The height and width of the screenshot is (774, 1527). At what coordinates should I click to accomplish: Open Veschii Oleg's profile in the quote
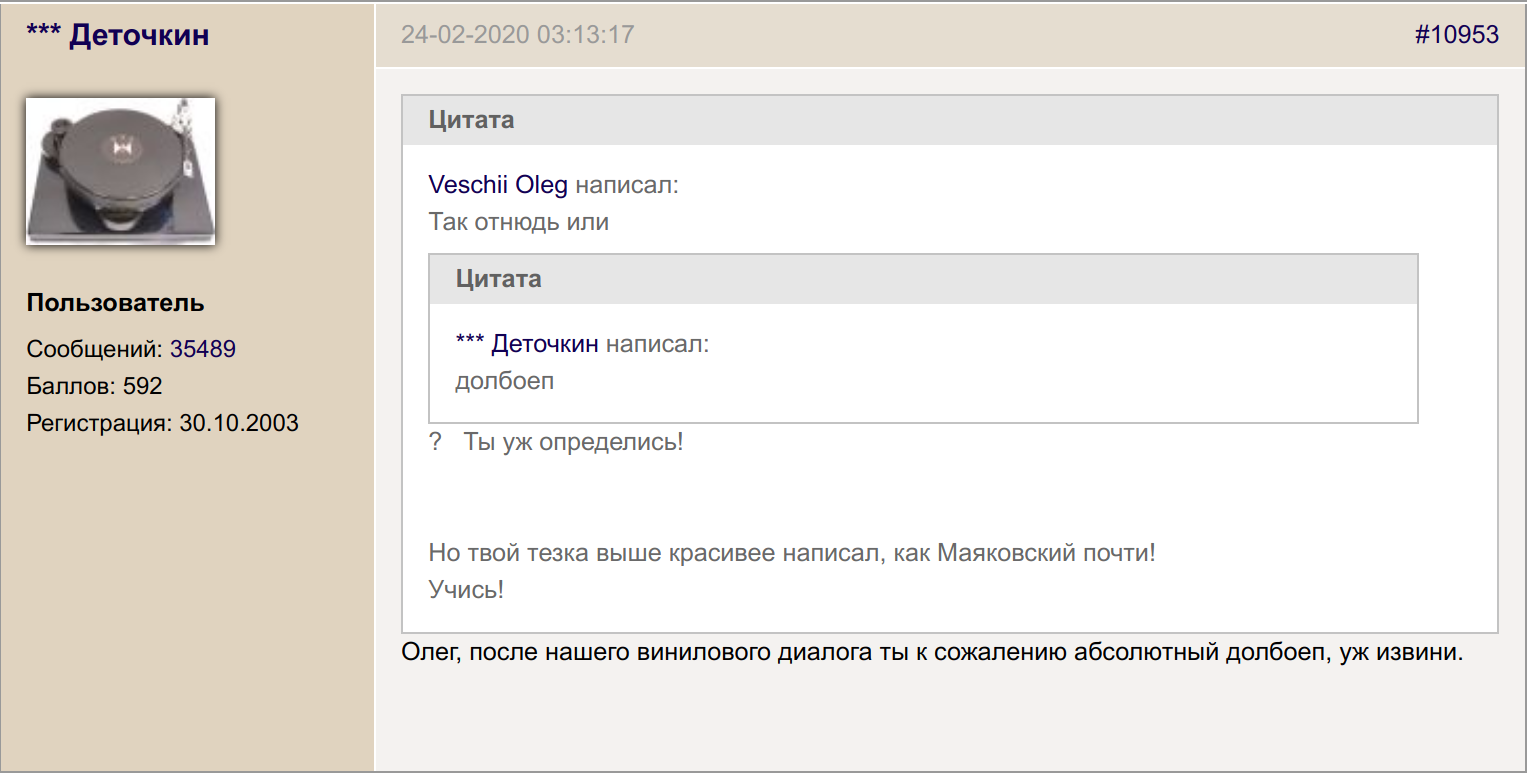pyautogui.click(x=497, y=185)
